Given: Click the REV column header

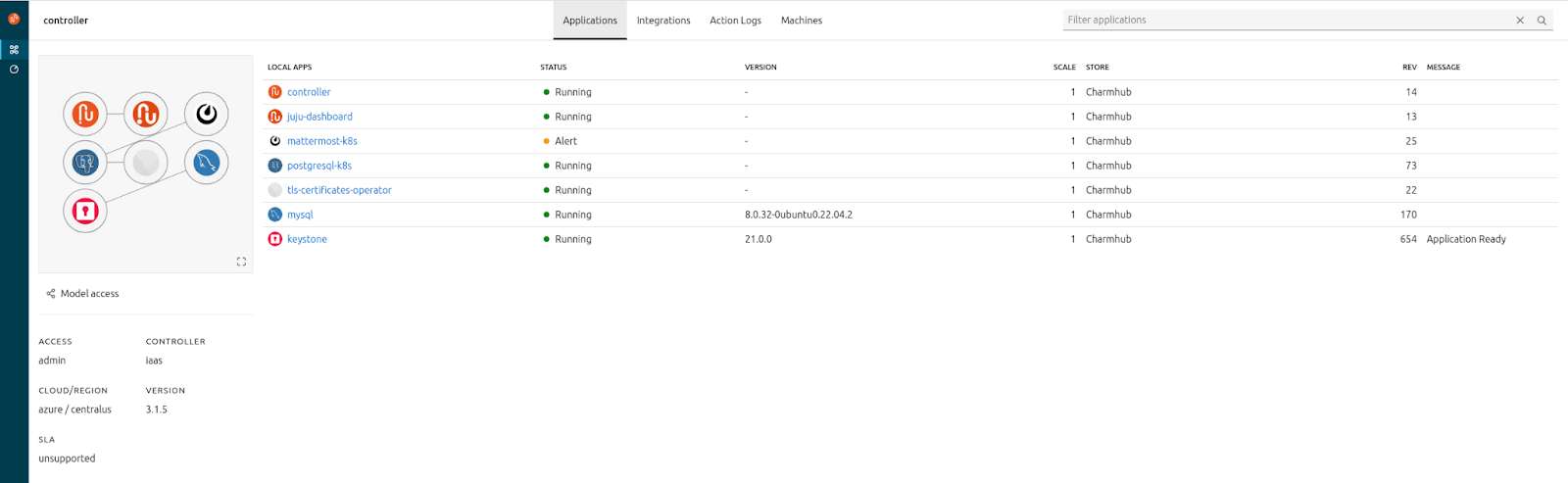Looking at the screenshot, I should 1409,68.
